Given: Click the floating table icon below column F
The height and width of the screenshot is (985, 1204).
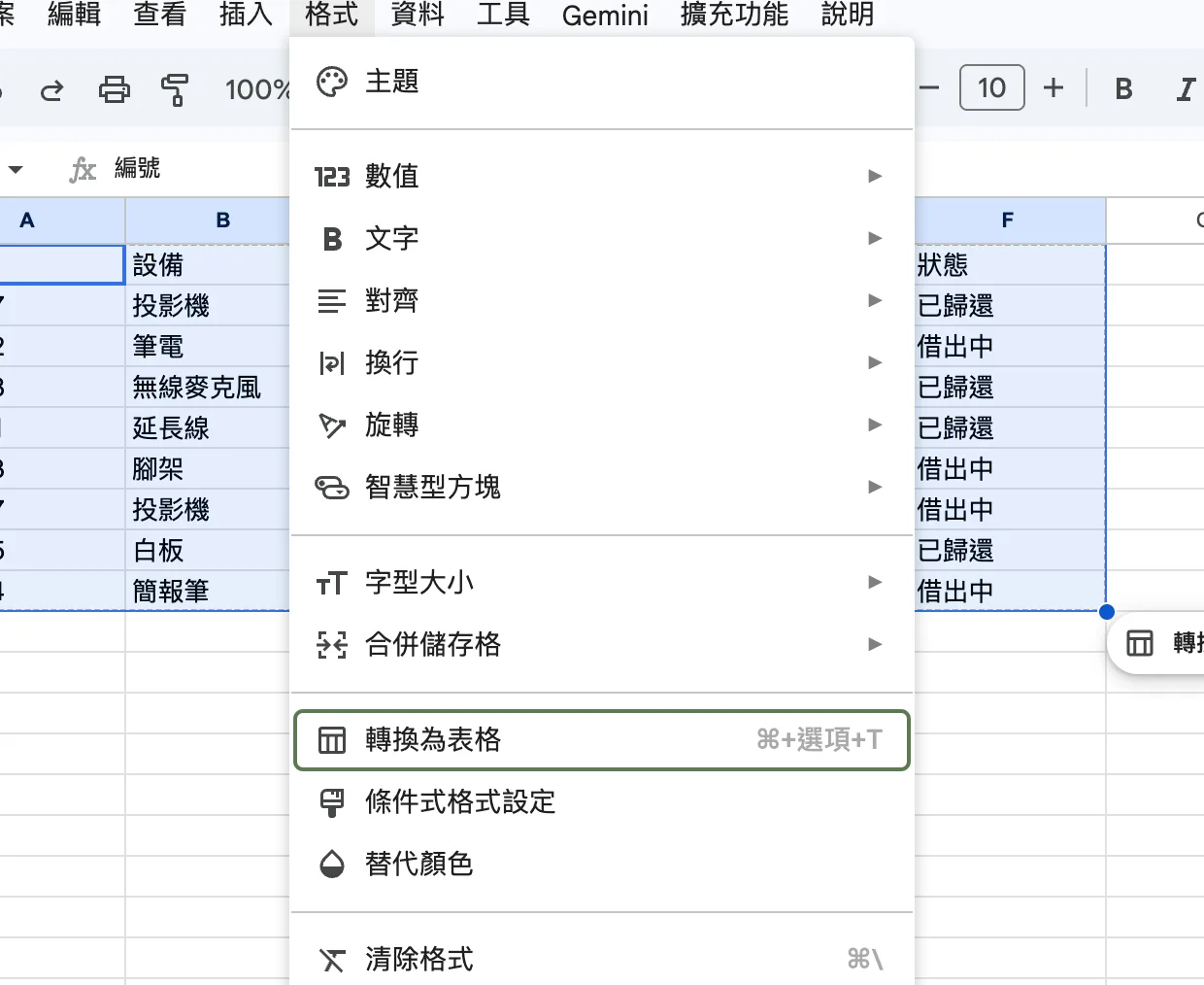Looking at the screenshot, I should pos(1140,642).
